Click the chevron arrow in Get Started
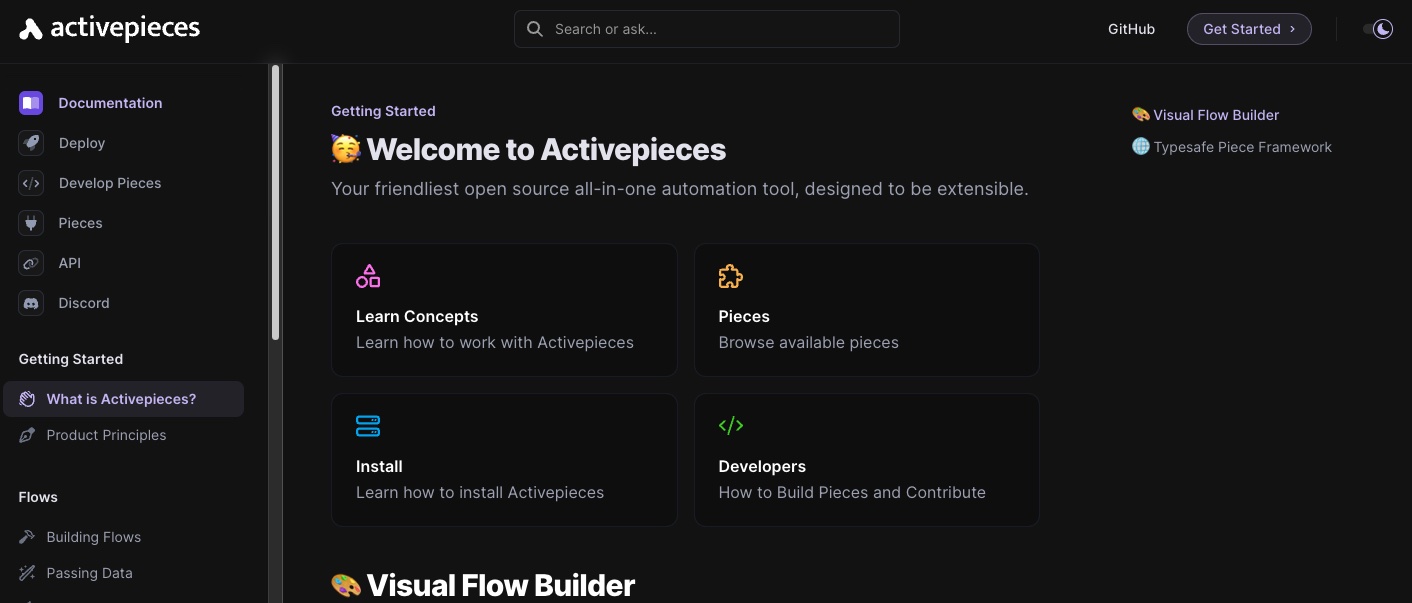1412x603 pixels. pyautogui.click(x=1292, y=29)
